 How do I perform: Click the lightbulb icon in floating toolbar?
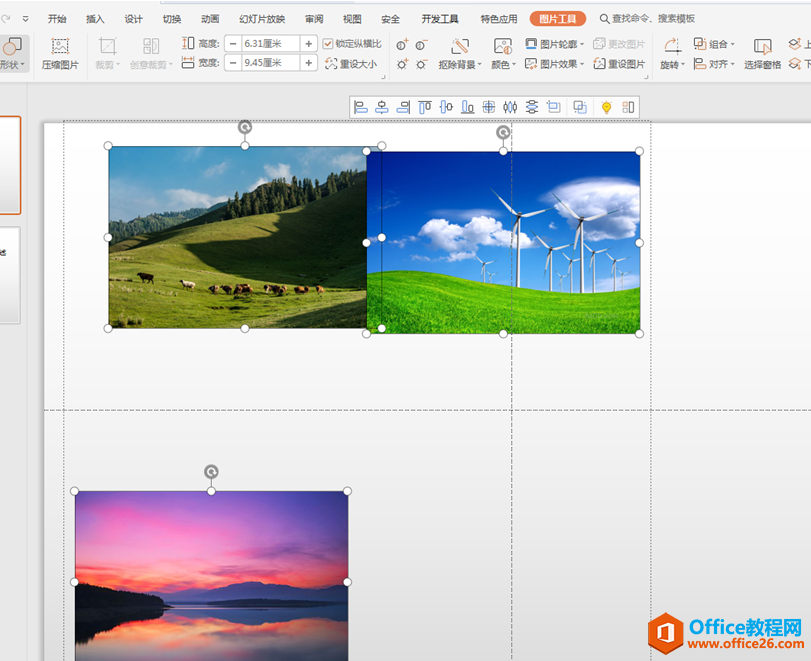coord(606,107)
